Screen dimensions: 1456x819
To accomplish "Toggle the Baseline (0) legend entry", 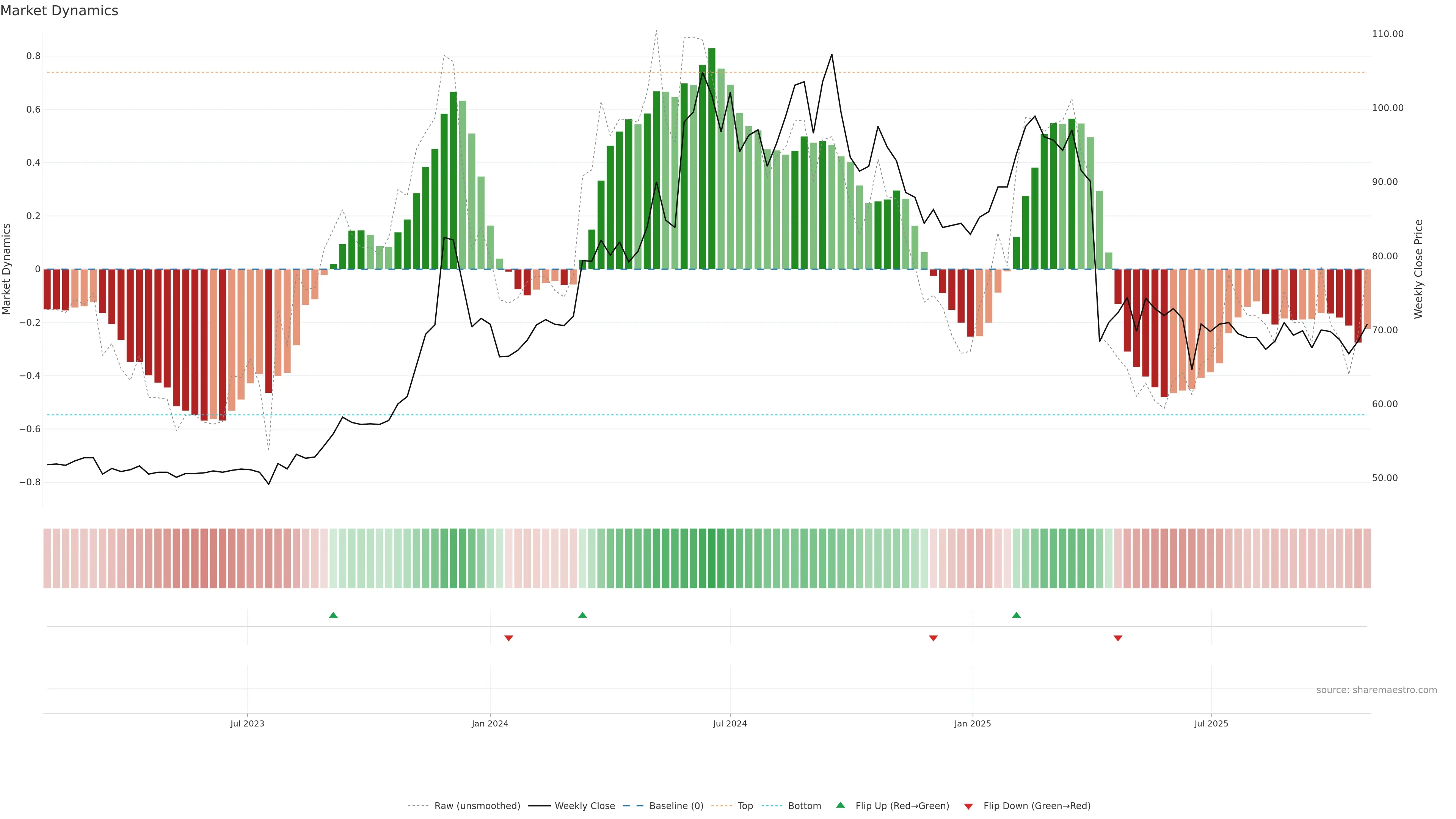I will (676, 806).
